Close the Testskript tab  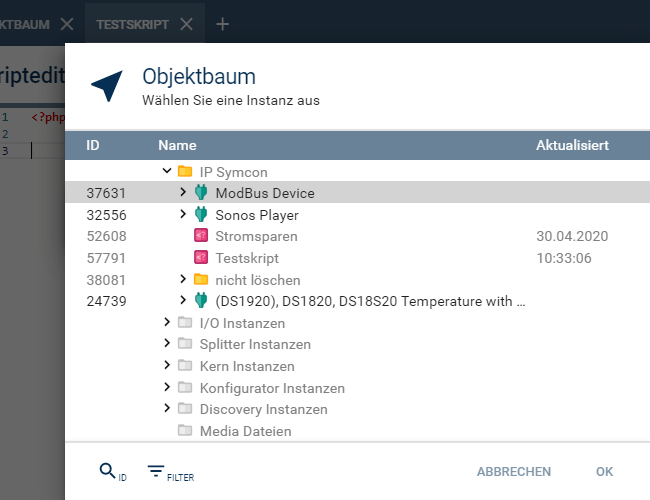186,24
